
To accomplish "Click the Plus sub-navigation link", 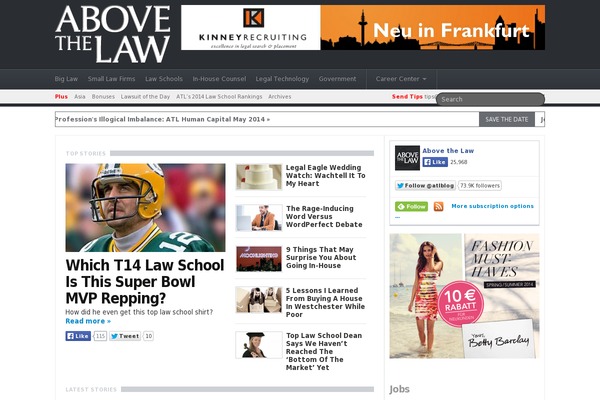I will coord(61,96).
